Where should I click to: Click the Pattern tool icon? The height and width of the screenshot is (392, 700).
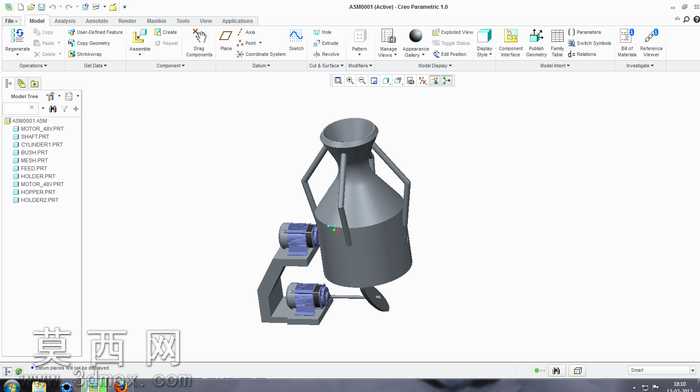359,36
